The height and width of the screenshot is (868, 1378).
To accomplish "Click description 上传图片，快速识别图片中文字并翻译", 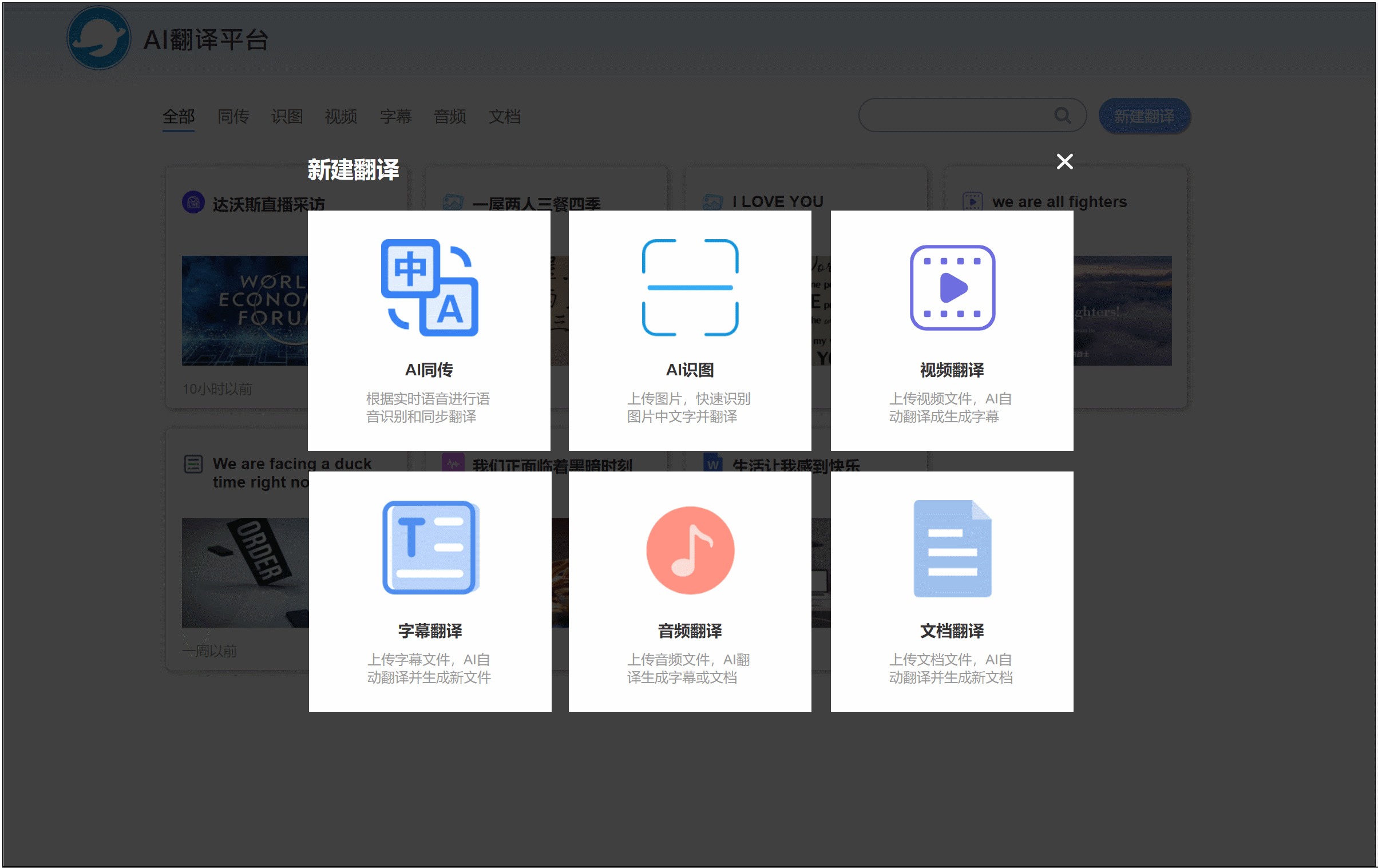I will pos(689,407).
